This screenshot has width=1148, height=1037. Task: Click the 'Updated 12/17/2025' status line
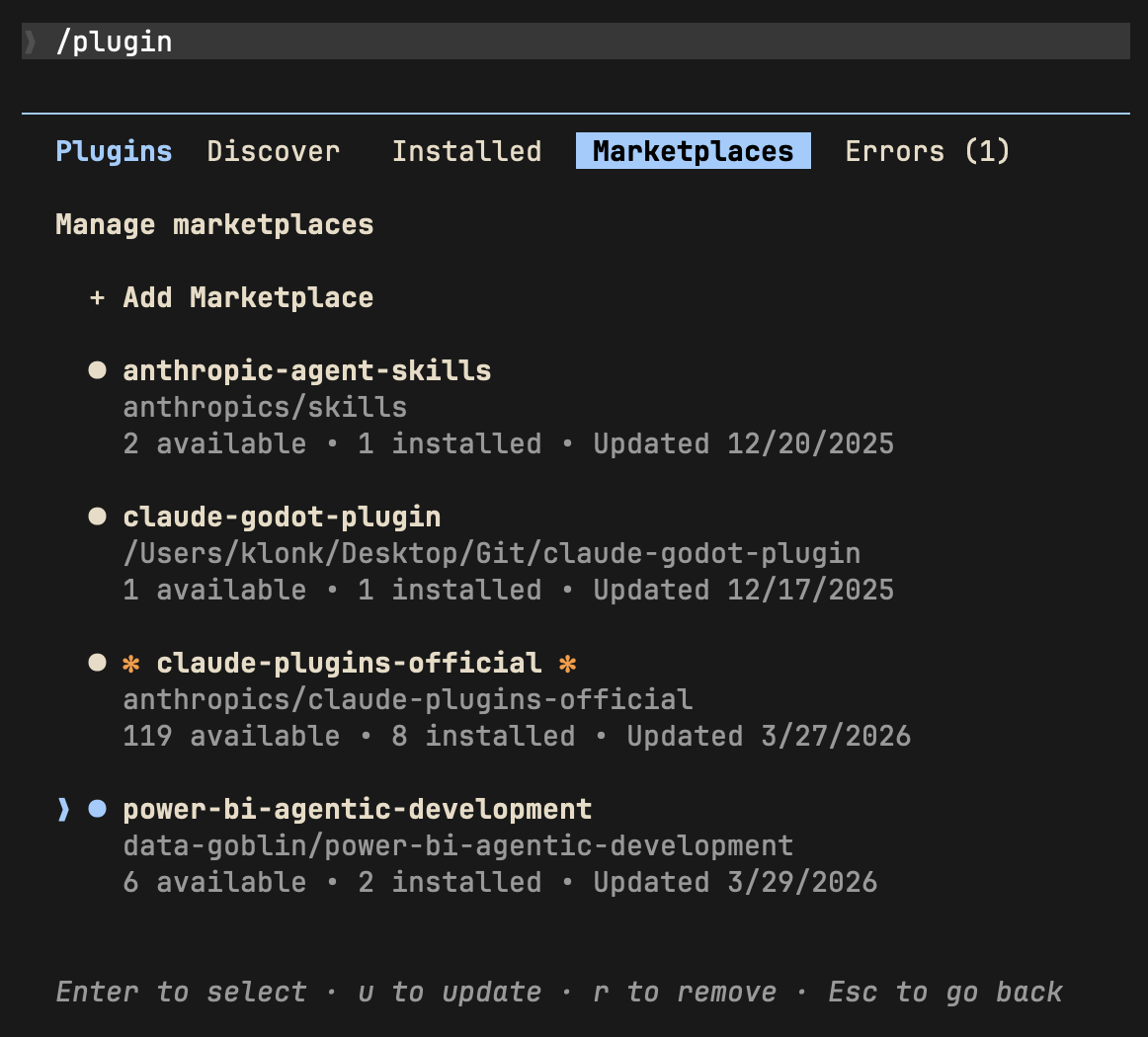744,591
